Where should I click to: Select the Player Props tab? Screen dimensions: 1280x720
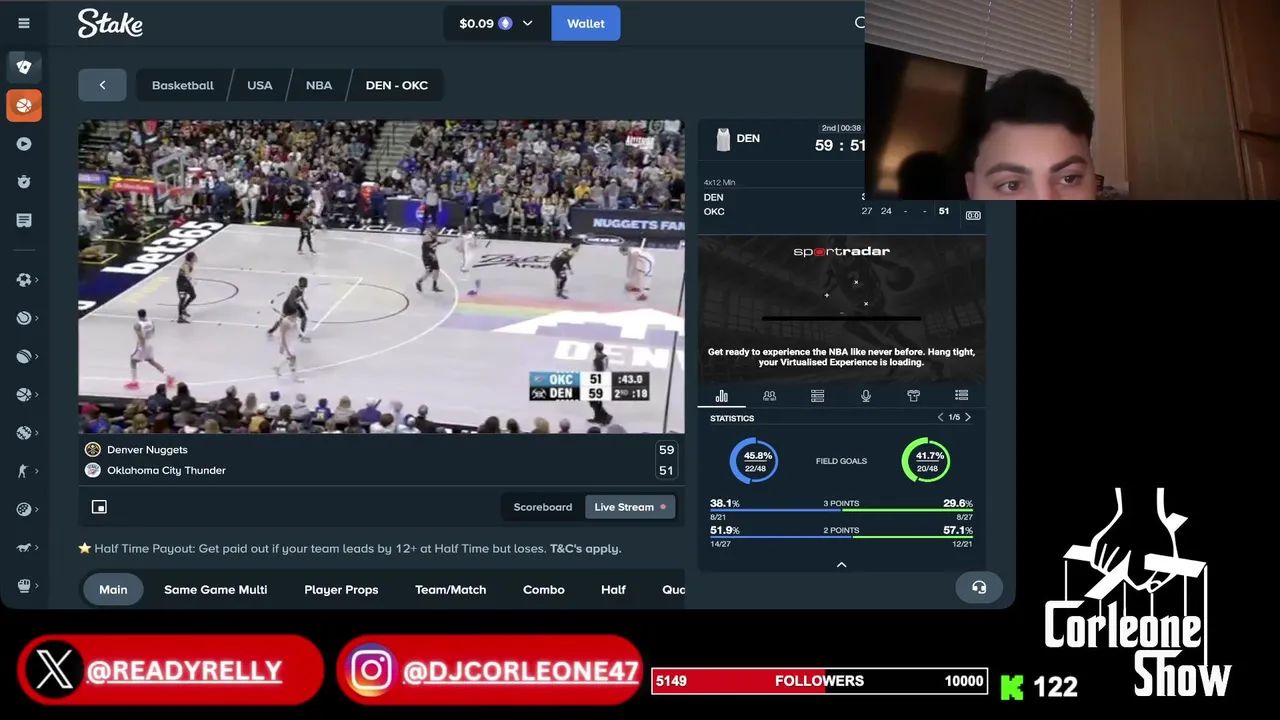coord(341,589)
